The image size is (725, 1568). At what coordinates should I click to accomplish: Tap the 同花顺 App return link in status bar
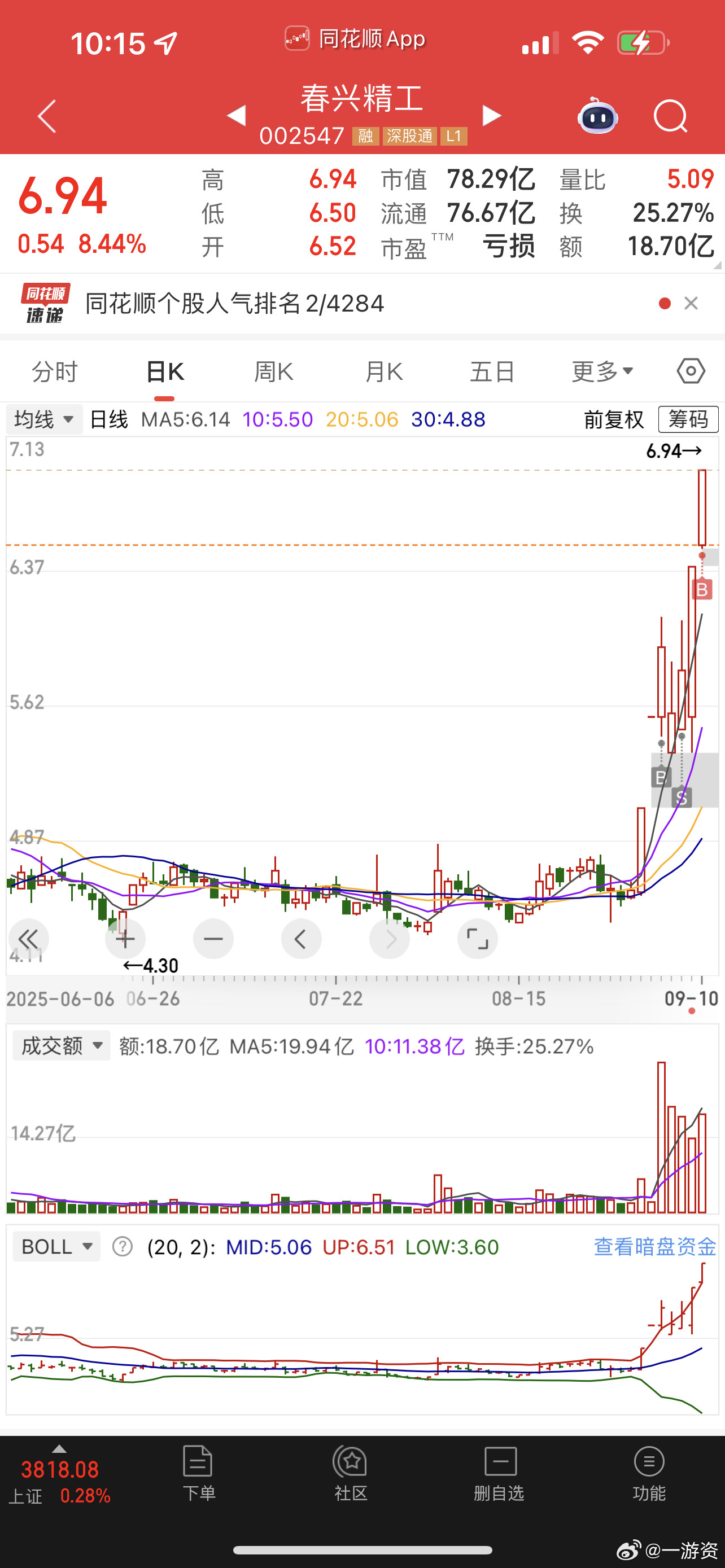pos(356,39)
